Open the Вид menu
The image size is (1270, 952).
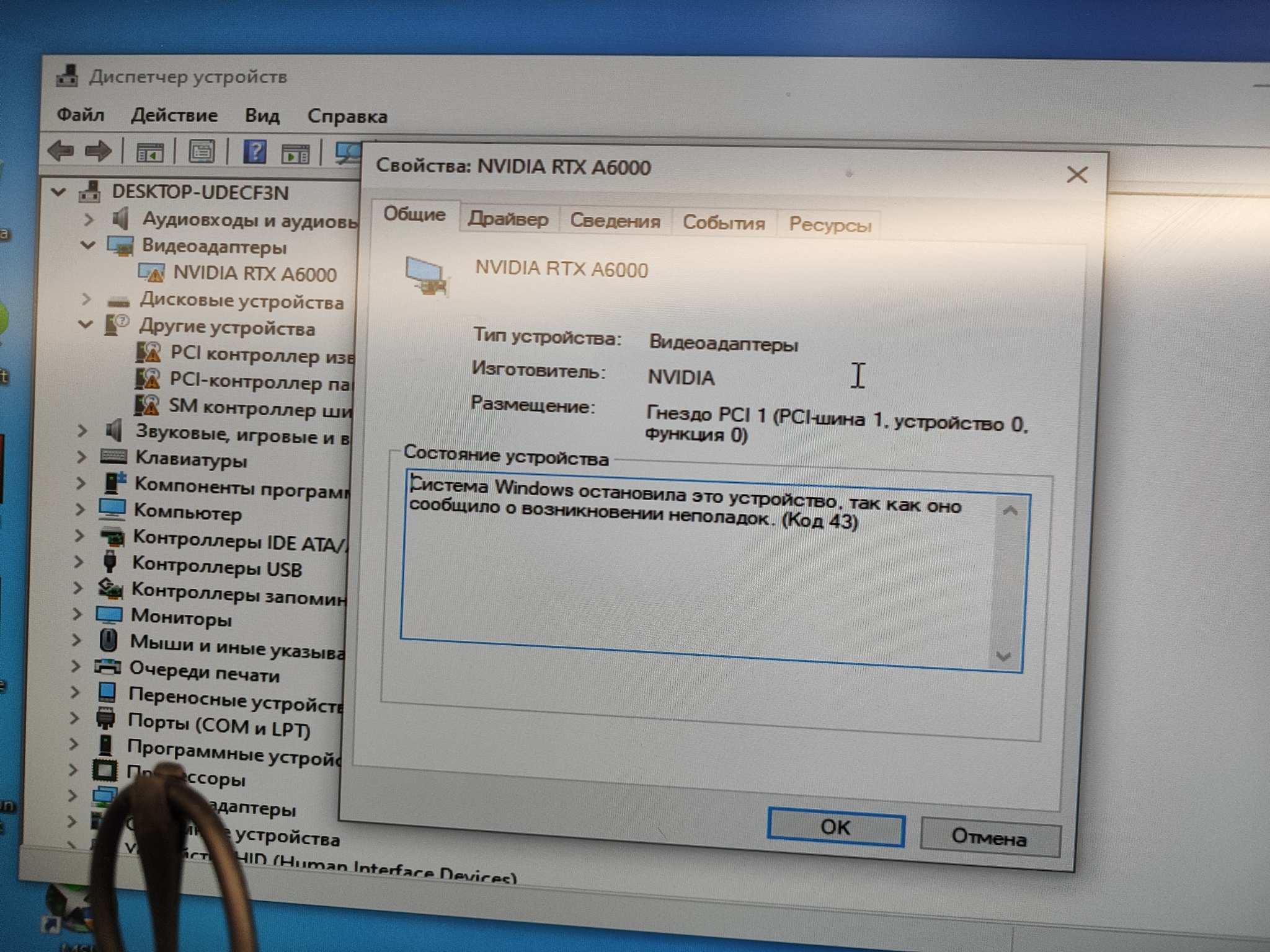click(262, 116)
